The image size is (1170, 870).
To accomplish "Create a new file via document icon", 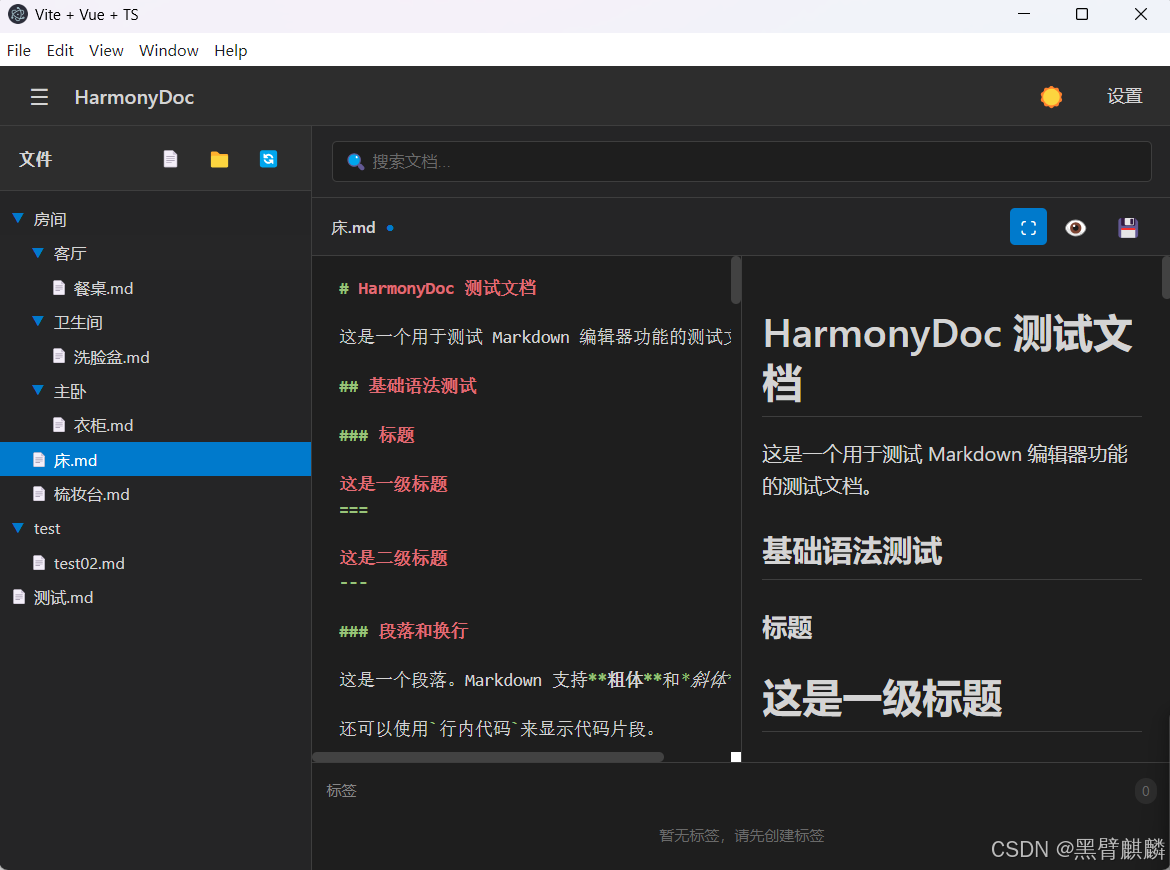I will point(170,159).
